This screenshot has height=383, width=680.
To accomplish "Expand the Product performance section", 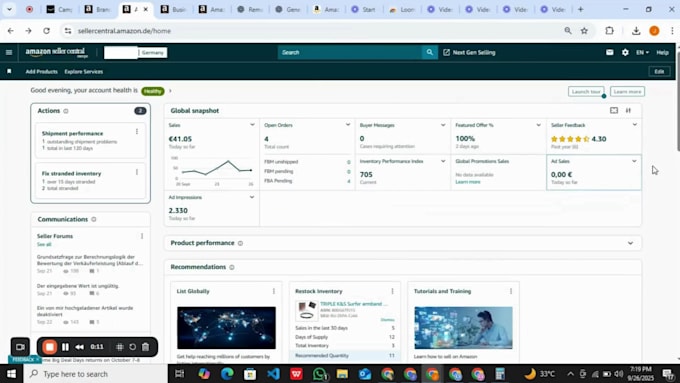I will coord(630,243).
